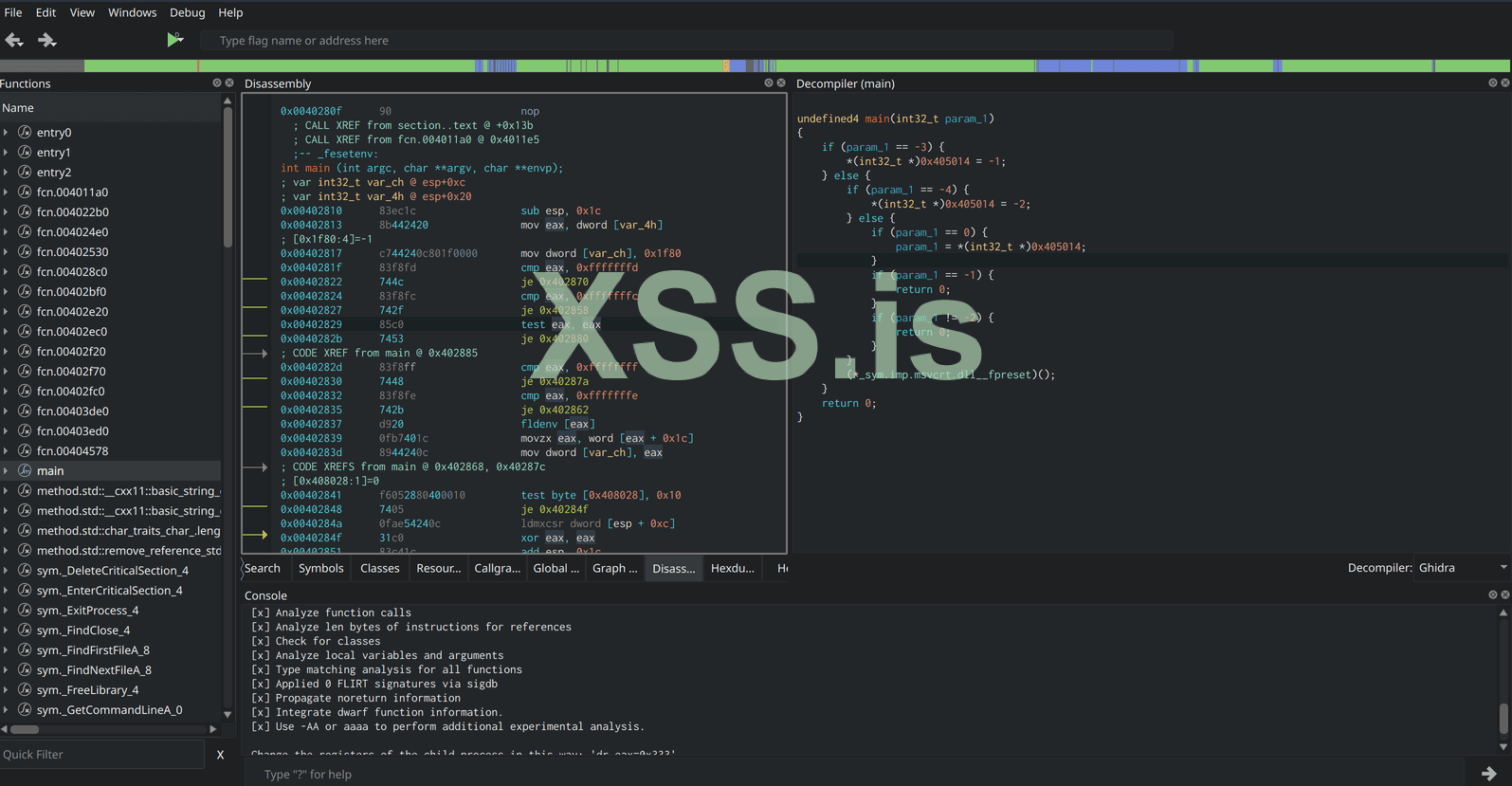Select entry2 in the Functions list
Viewport: 1512px width, 786px height.
(x=54, y=173)
